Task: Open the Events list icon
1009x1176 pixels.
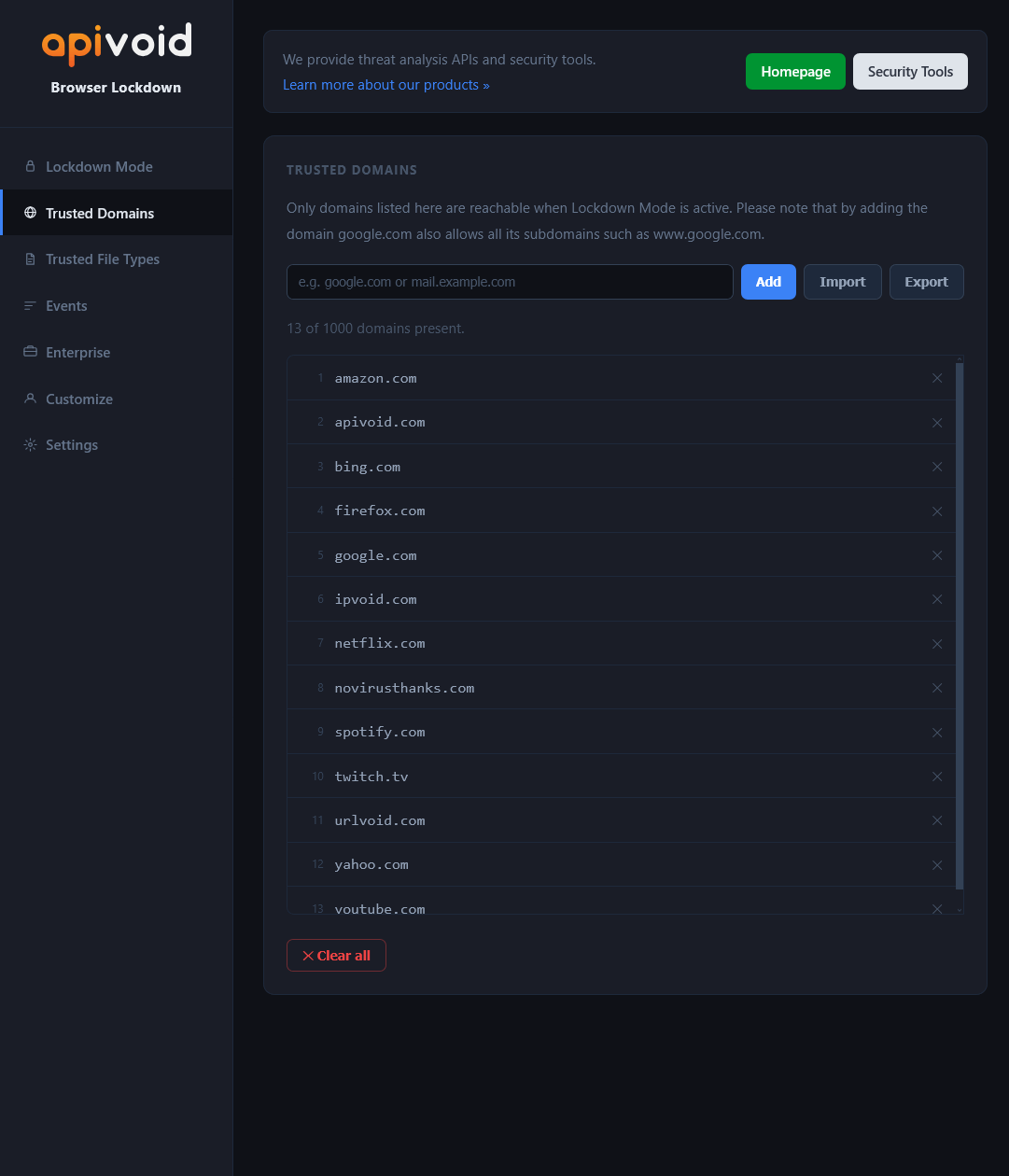Action: [x=31, y=305]
